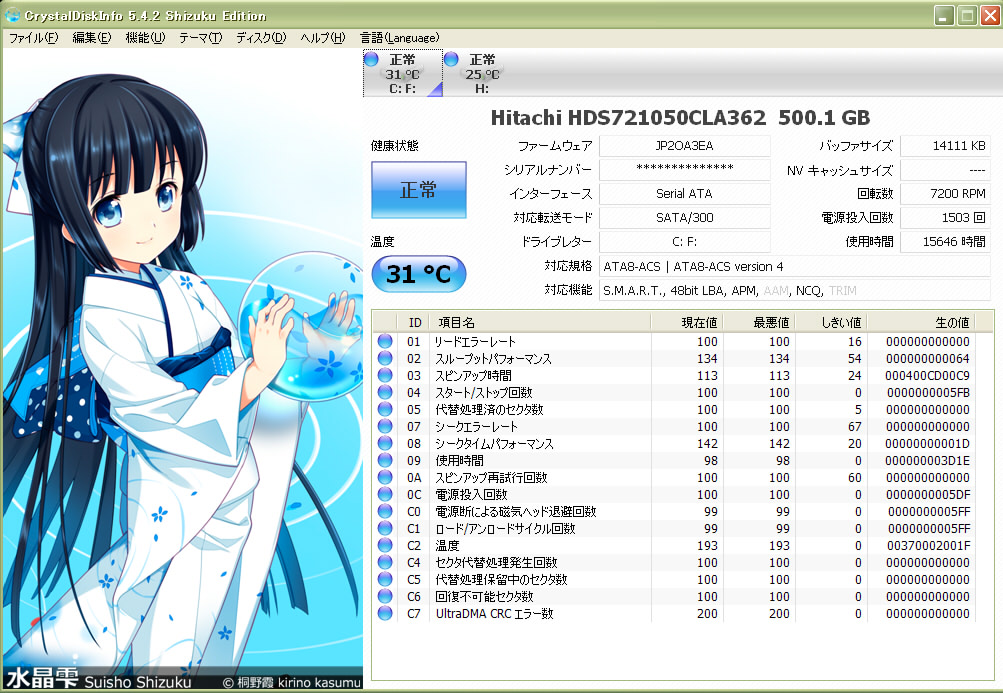Image resolution: width=1003 pixels, height=693 pixels.
Task: Click the row name UltraDMA CRC エラー数
Action: [x=494, y=613]
